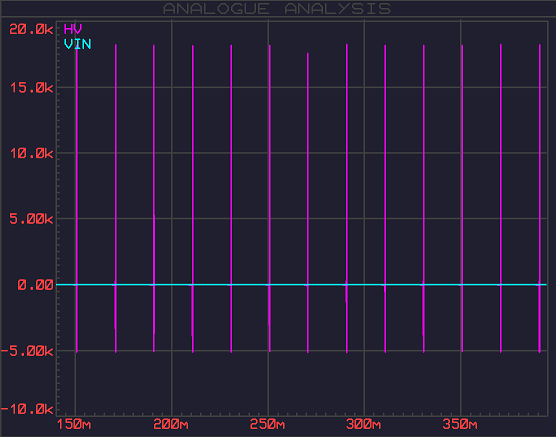
Task: Click the ANALOGUE ANALYSIS graph title bar
Action: [277, 9]
